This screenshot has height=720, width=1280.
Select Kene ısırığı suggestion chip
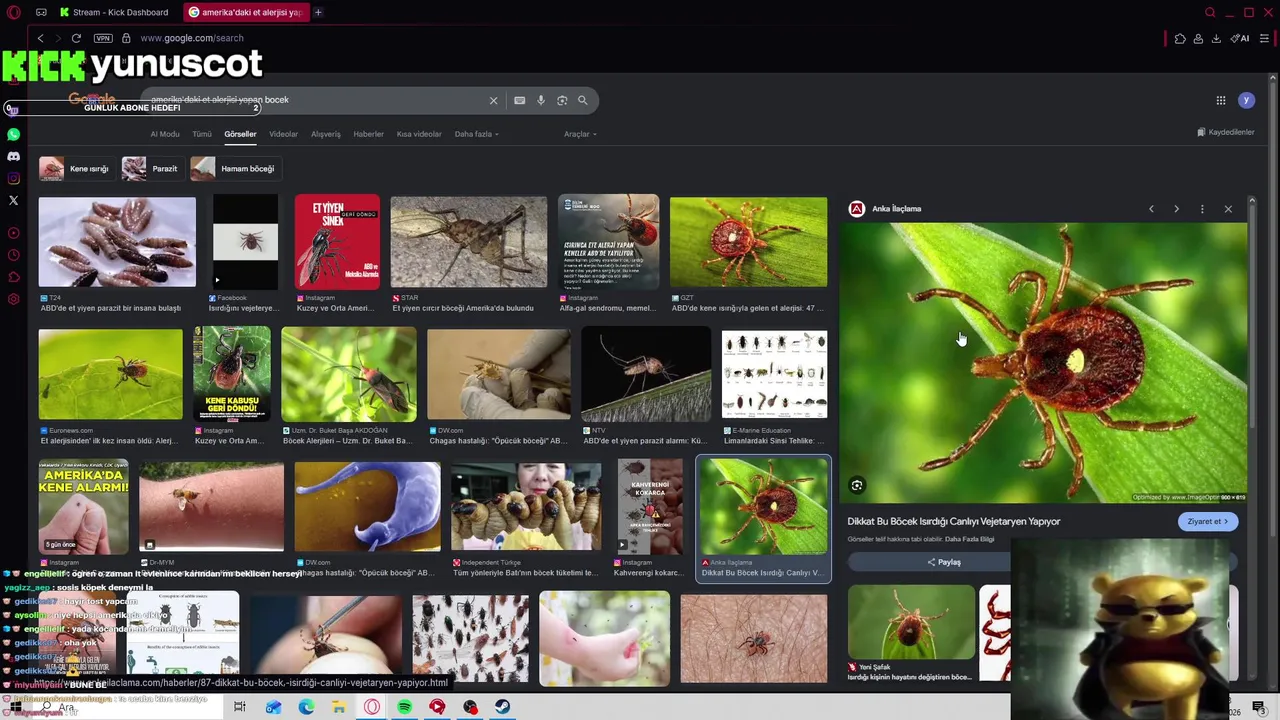pyautogui.click(x=75, y=168)
